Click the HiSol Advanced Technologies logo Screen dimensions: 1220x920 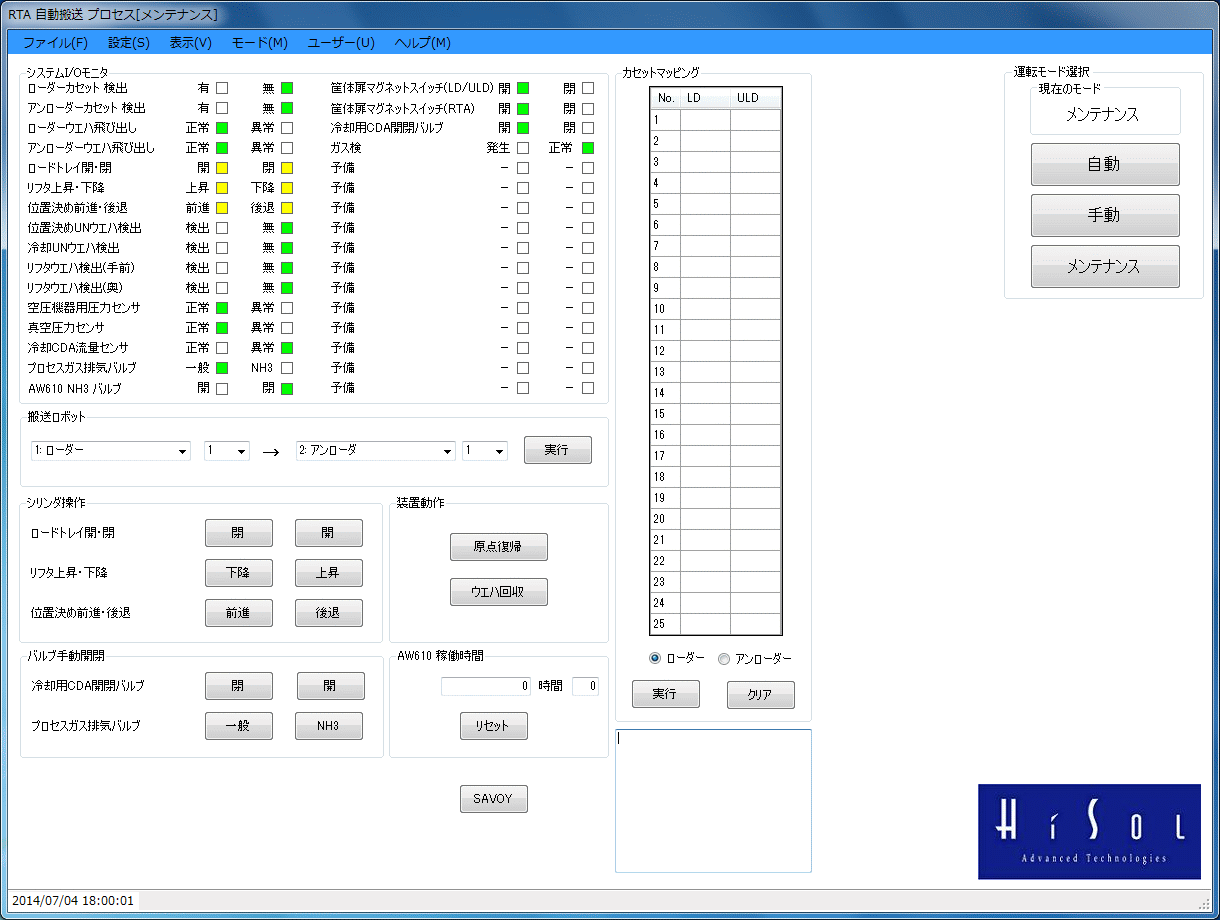[x=1089, y=831]
